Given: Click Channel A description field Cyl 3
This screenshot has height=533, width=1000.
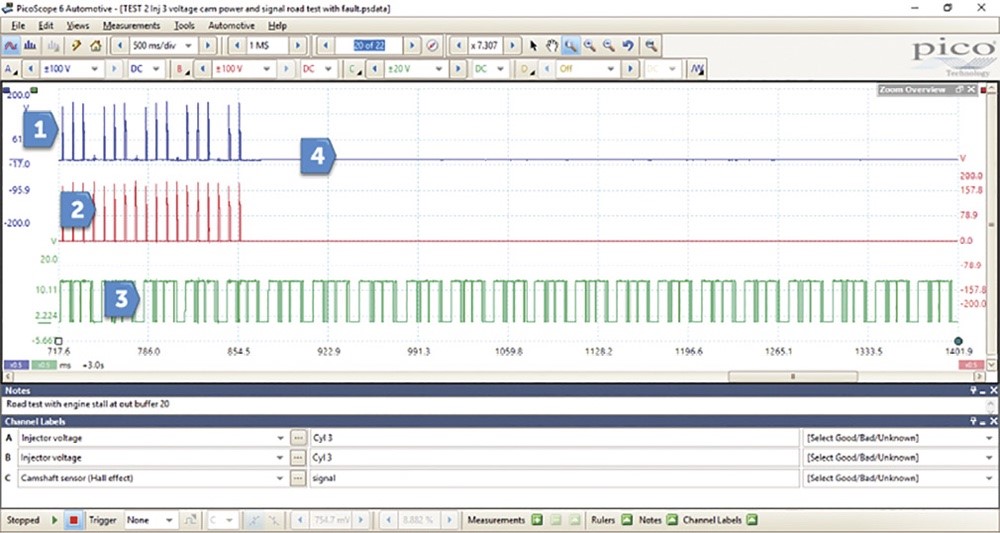Looking at the screenshot, I should tap(554, 438).
